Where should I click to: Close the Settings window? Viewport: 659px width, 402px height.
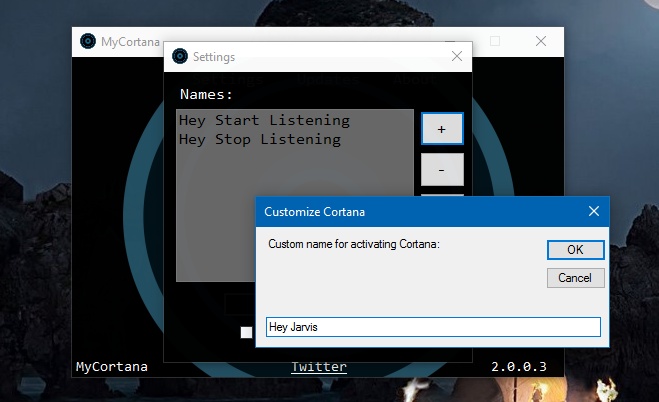coord(457,56)
